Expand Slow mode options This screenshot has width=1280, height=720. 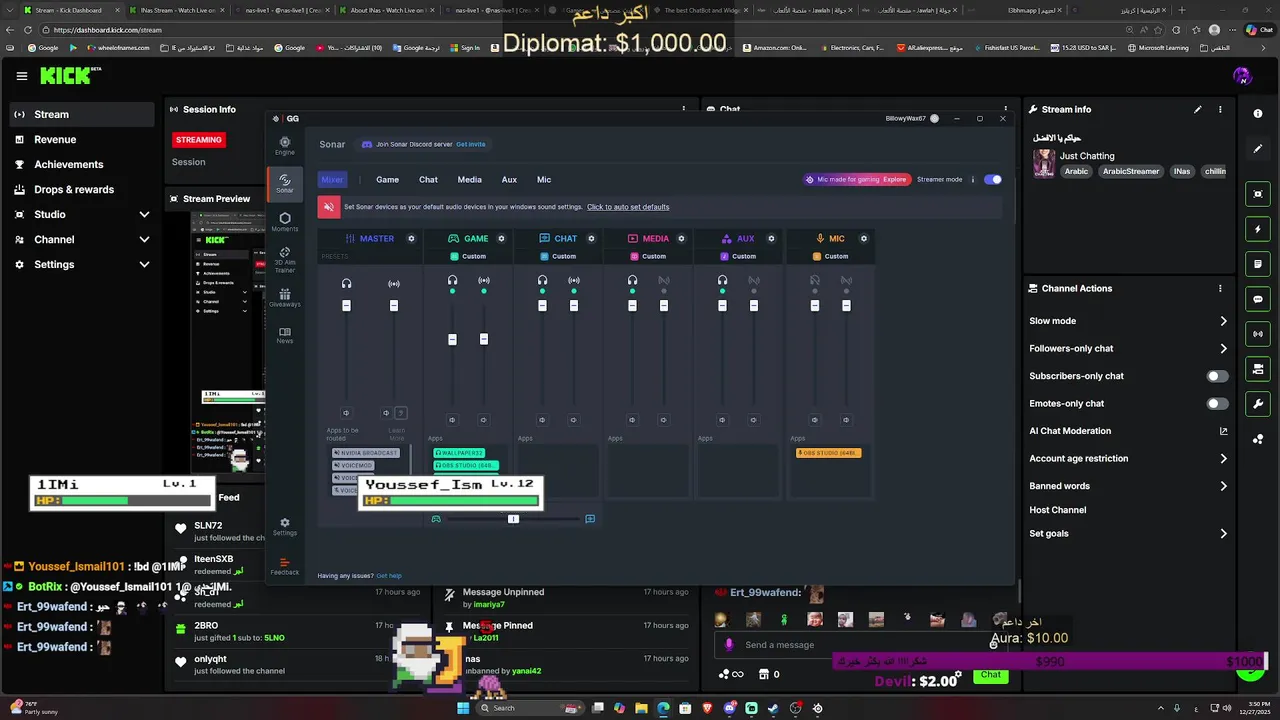1223,321
